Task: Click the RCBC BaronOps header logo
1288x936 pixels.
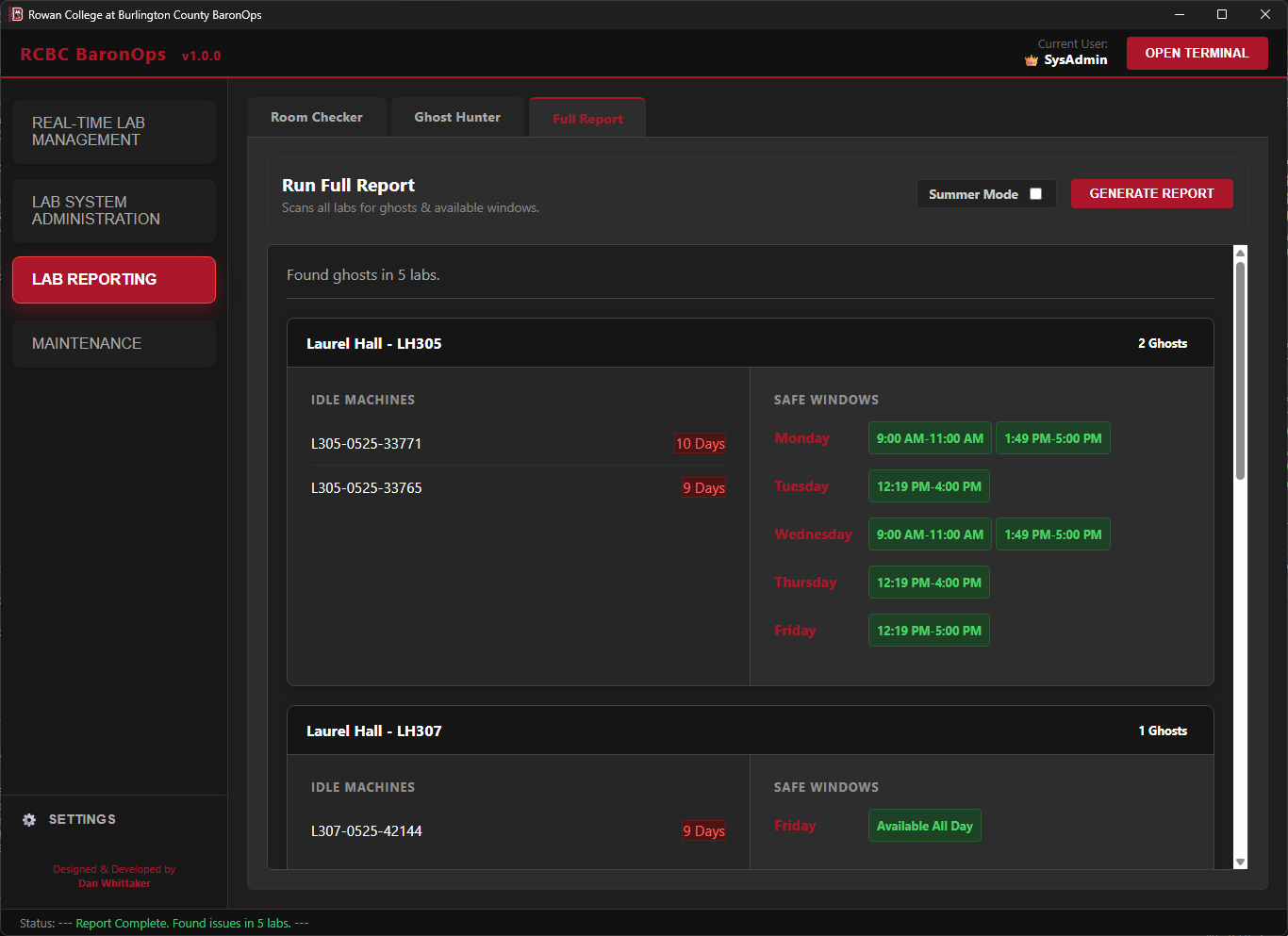Action: point(93,54)
